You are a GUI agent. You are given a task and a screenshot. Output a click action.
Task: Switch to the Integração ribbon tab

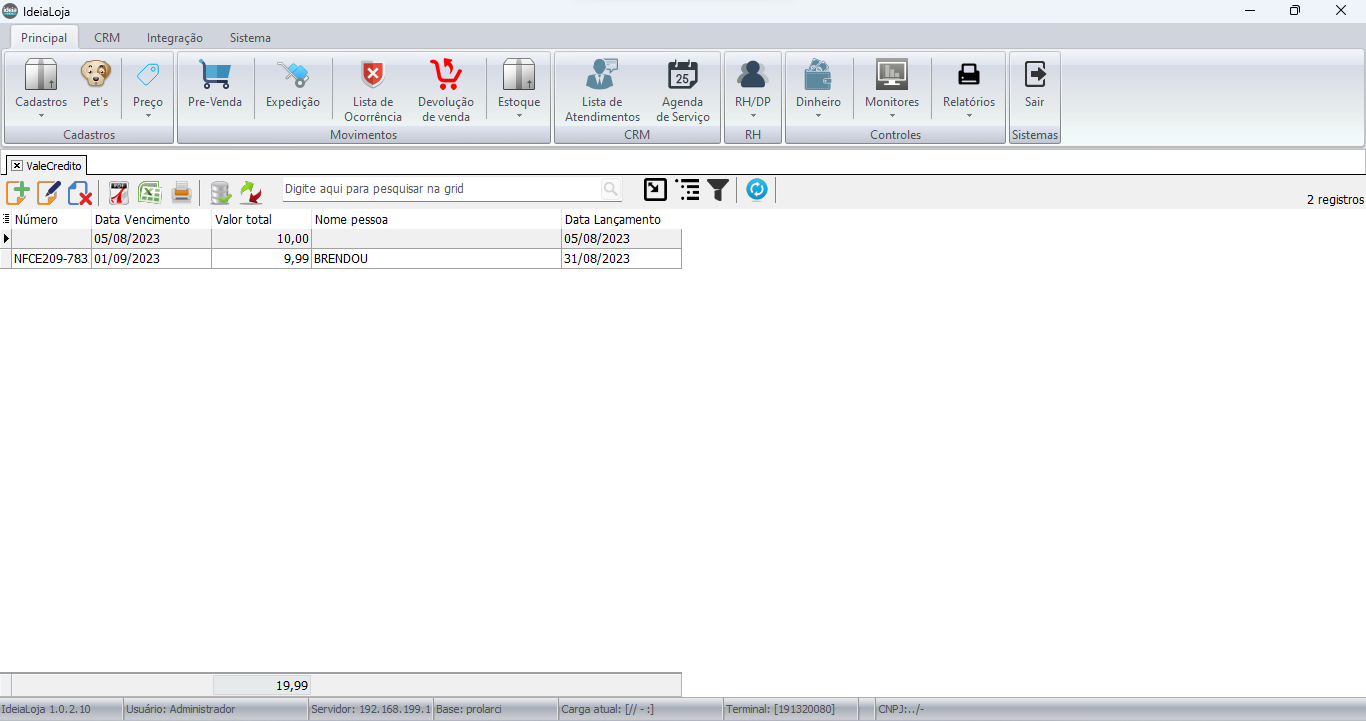click(x=175, y=38)
